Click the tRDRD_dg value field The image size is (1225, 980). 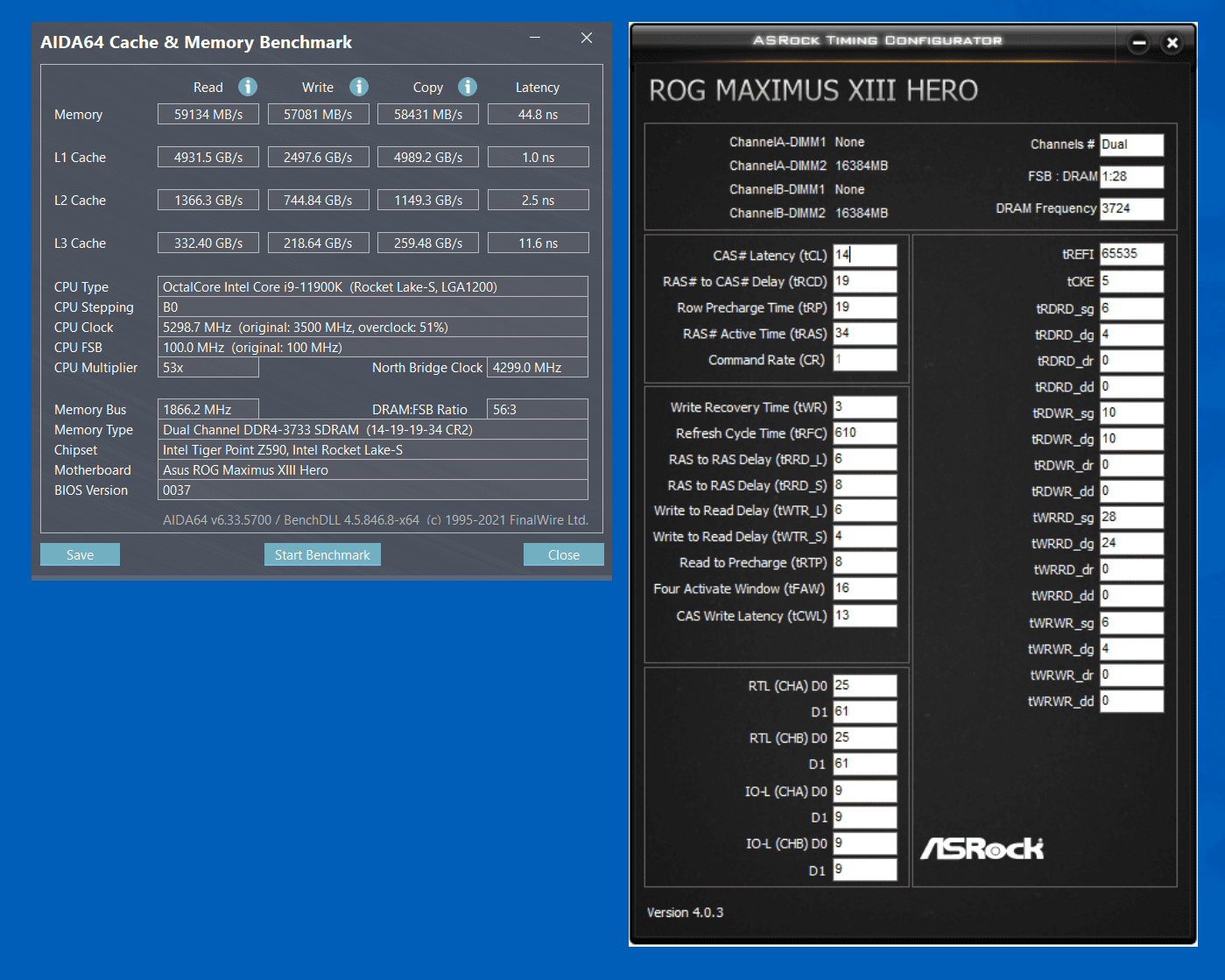pos(1131,335)
